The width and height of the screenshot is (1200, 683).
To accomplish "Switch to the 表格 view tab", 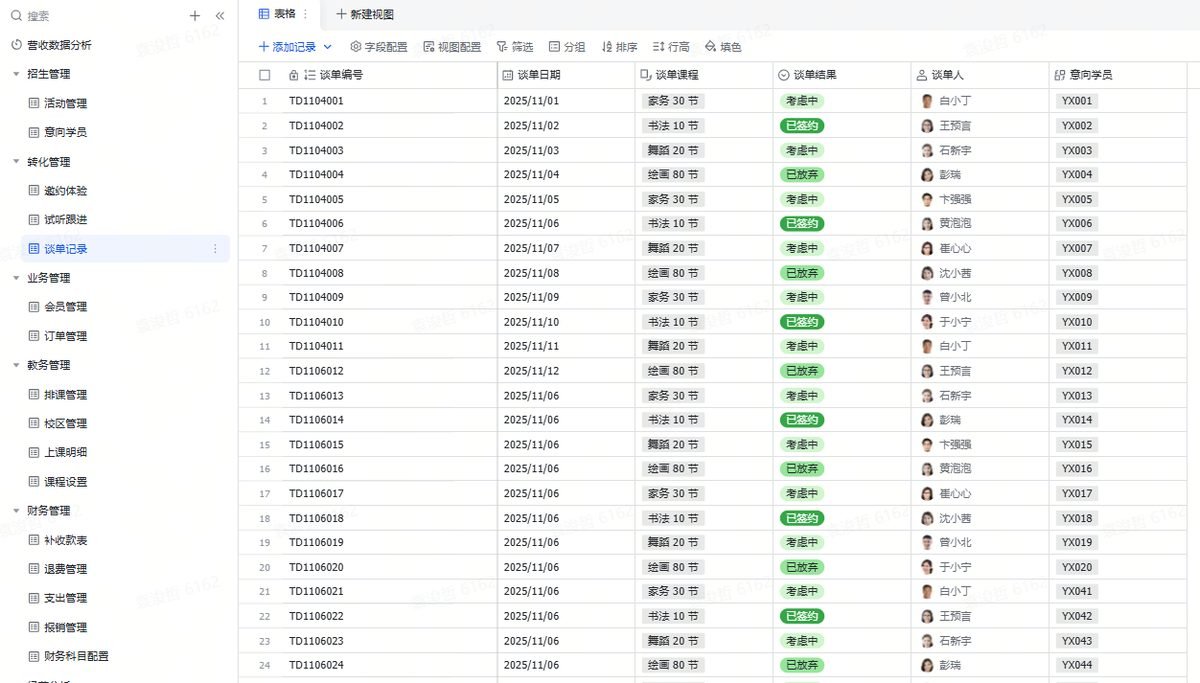I will click(276, 14).
